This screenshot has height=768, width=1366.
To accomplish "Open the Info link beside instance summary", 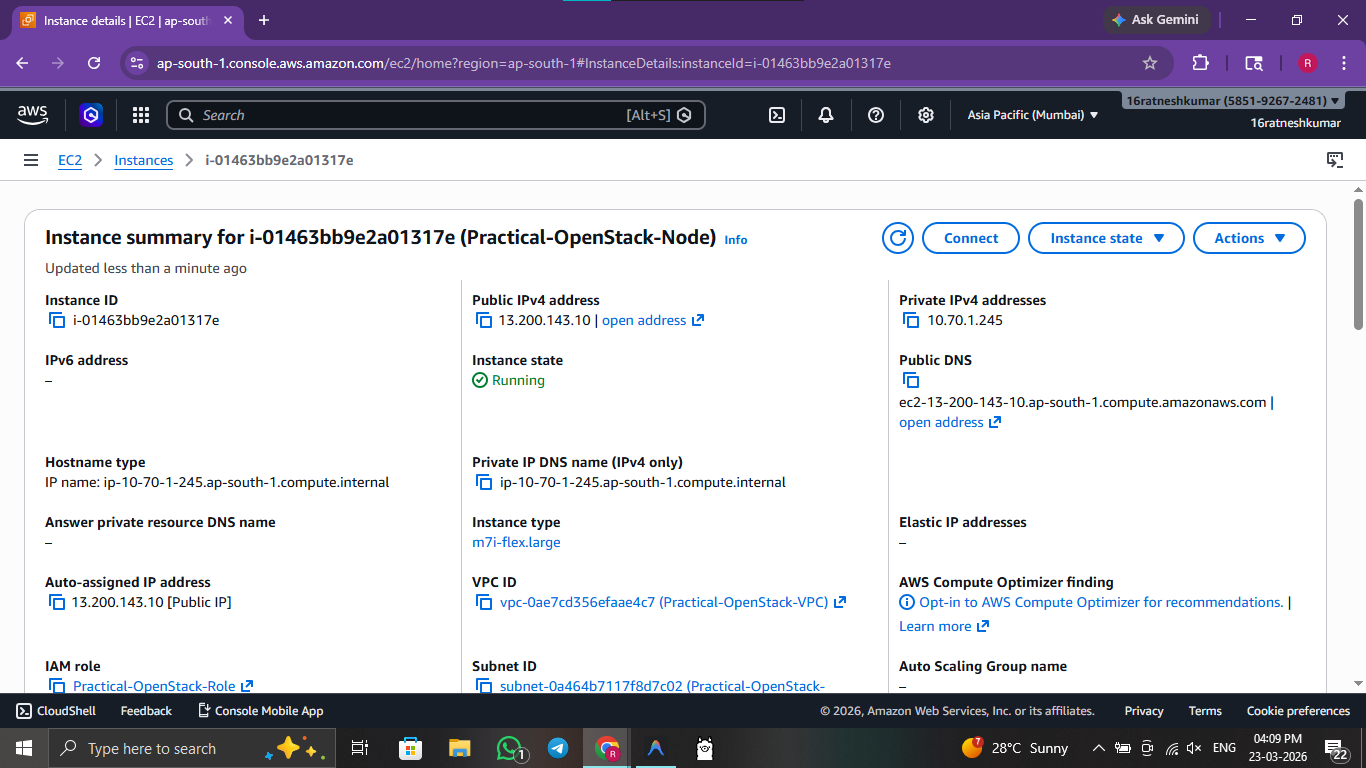I will tap(736, 240).
